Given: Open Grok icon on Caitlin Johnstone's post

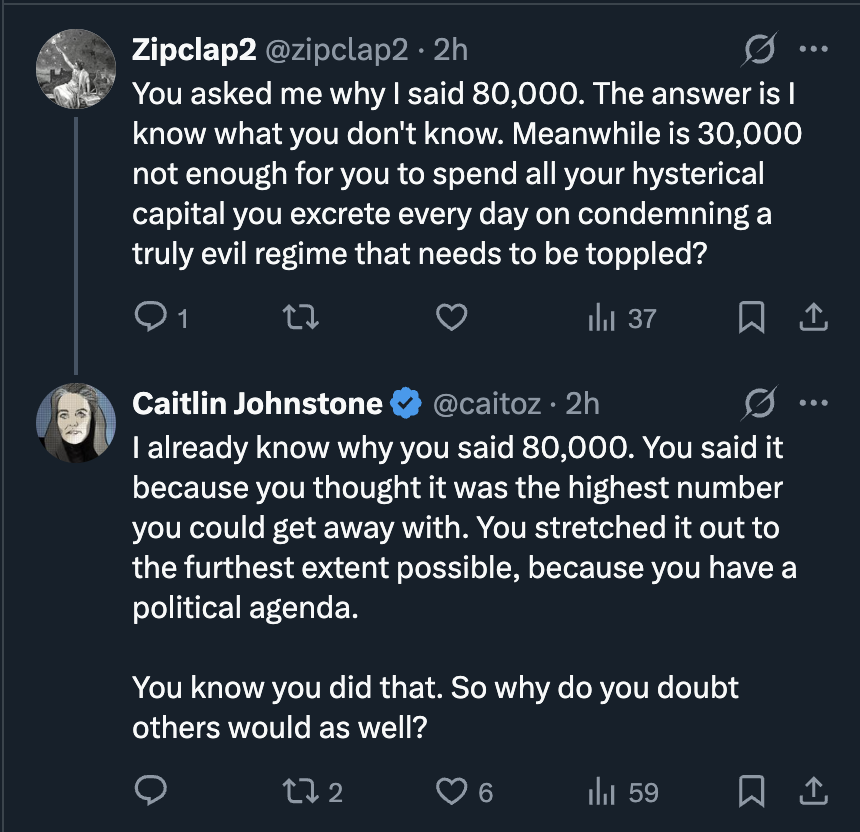Looking at the screenshot, I should 761,404.
